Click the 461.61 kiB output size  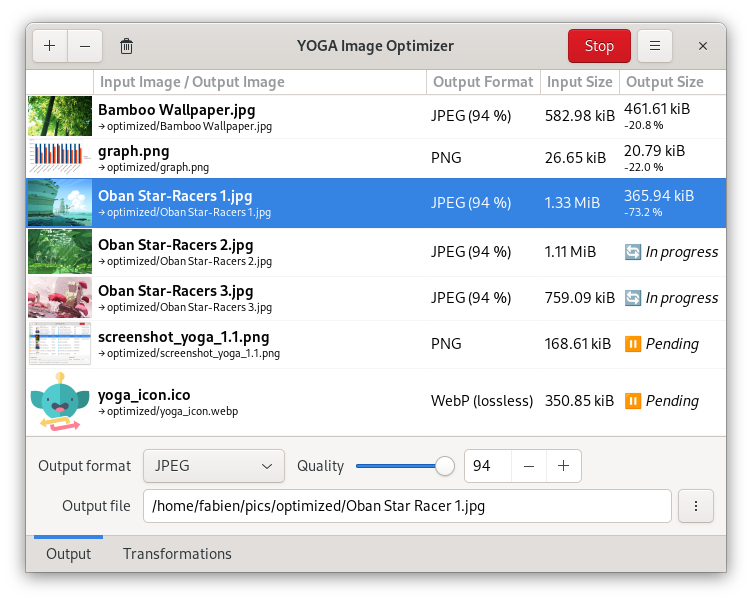click(657, 109)
